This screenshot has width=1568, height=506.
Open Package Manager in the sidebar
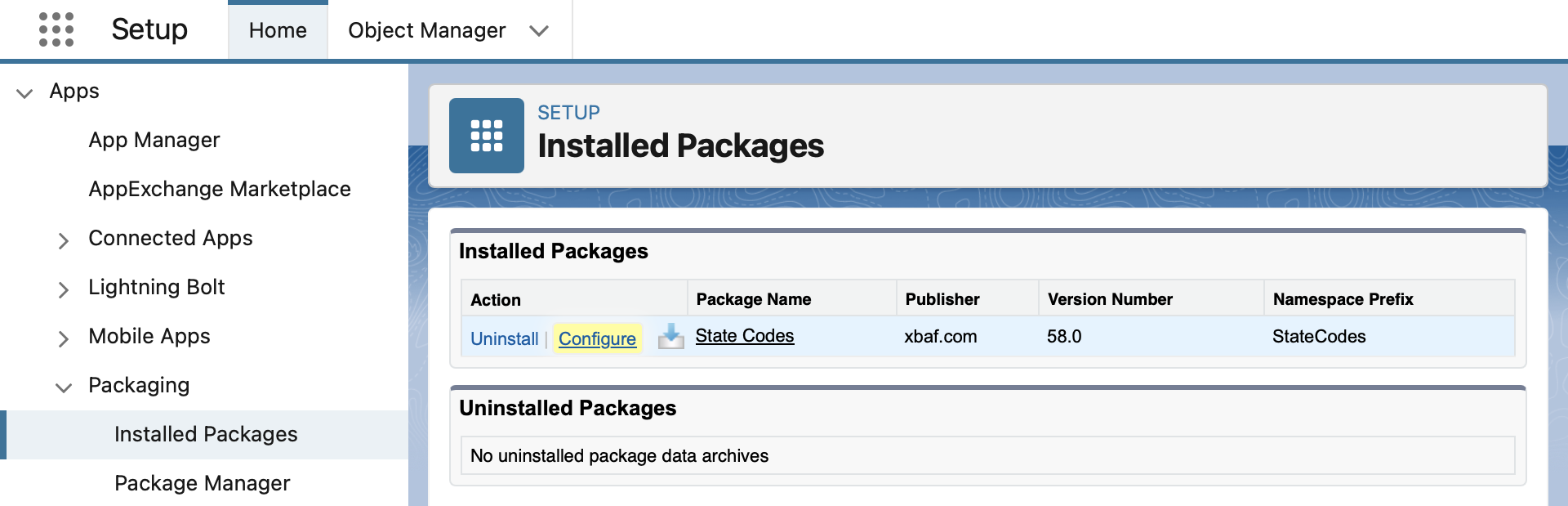coord(203,483)
